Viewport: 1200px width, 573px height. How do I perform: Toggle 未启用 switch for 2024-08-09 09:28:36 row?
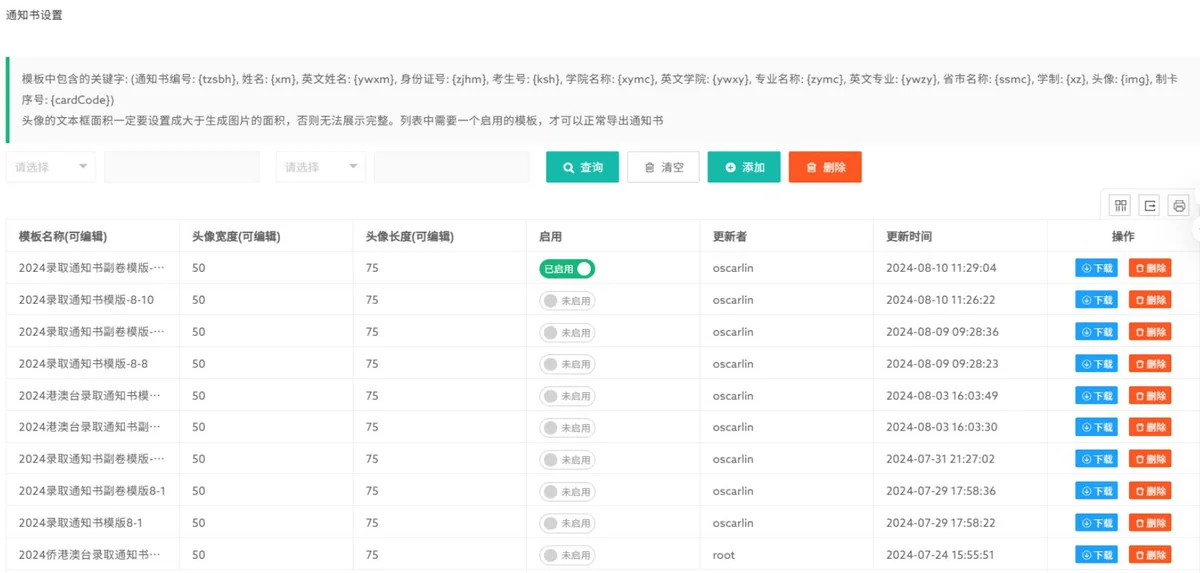pyautogui.click(x=567, y=332)
